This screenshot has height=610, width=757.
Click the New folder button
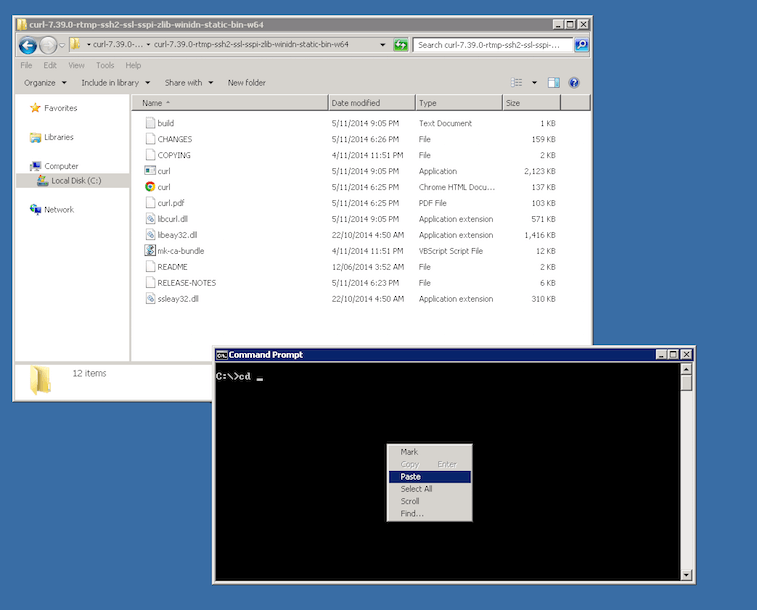[246, 83]
